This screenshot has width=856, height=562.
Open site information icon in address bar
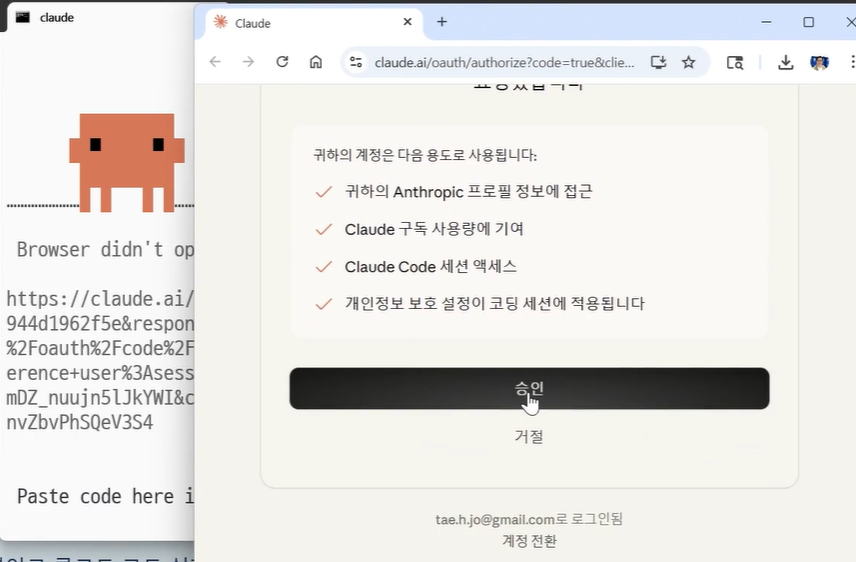tap(356, 62)
